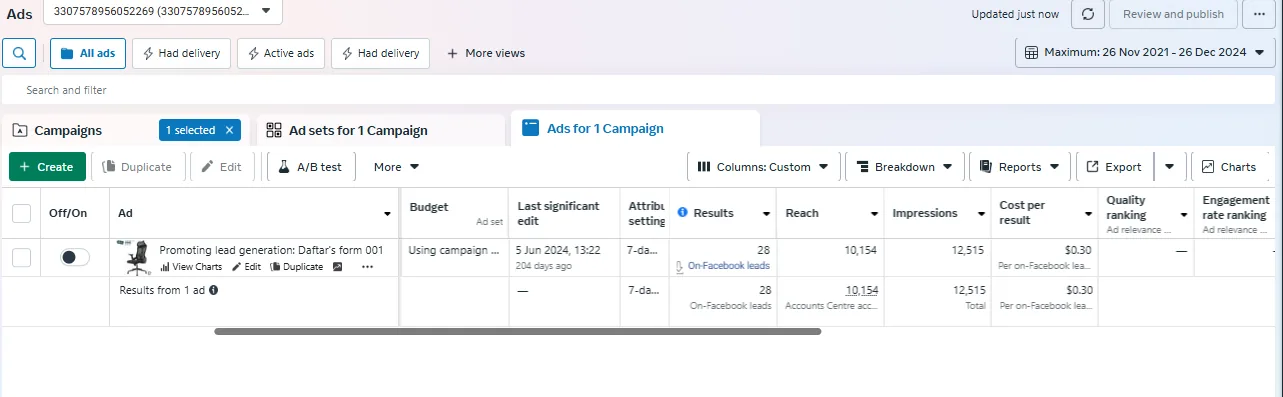Click the inline Duplicate link under the ad name
The image size is (1283, 397).
pyautogui.click(x=296, y=267)
